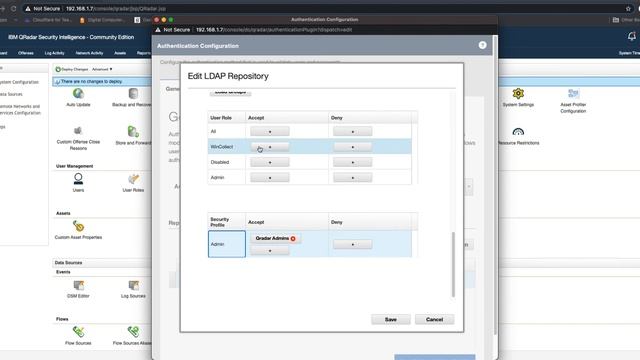This screenshot has width=640, height=360.
Task: Select the WinCollect user role row
Action: tap(309, 147)
